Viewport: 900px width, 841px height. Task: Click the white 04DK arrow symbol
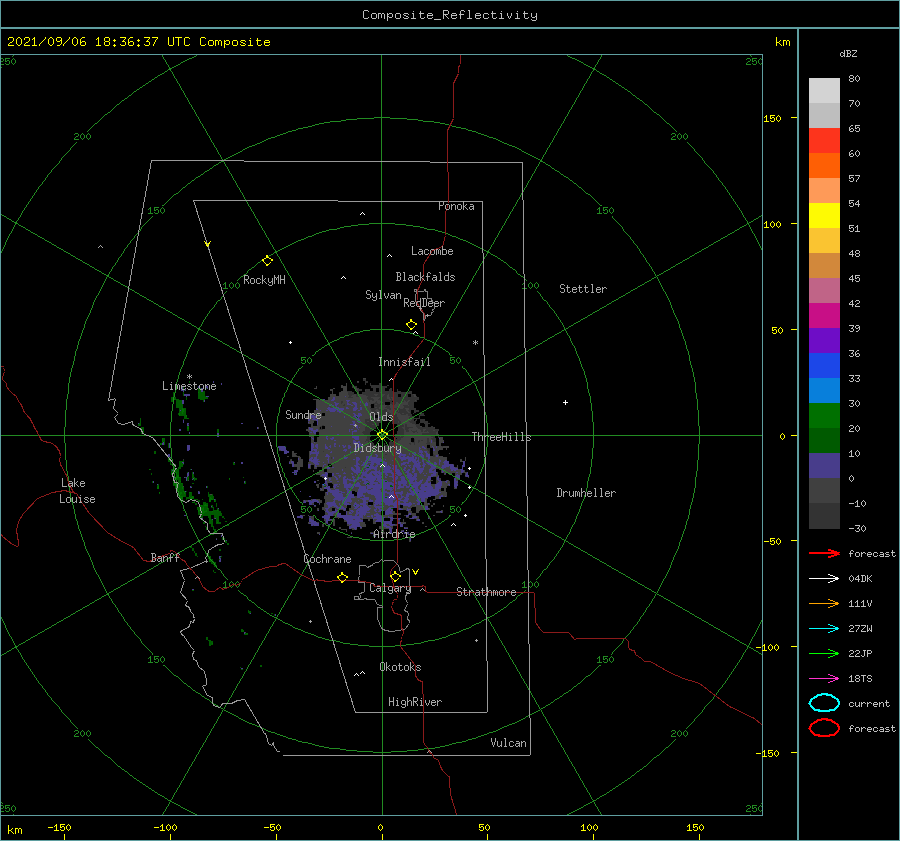tap(824, 579)
